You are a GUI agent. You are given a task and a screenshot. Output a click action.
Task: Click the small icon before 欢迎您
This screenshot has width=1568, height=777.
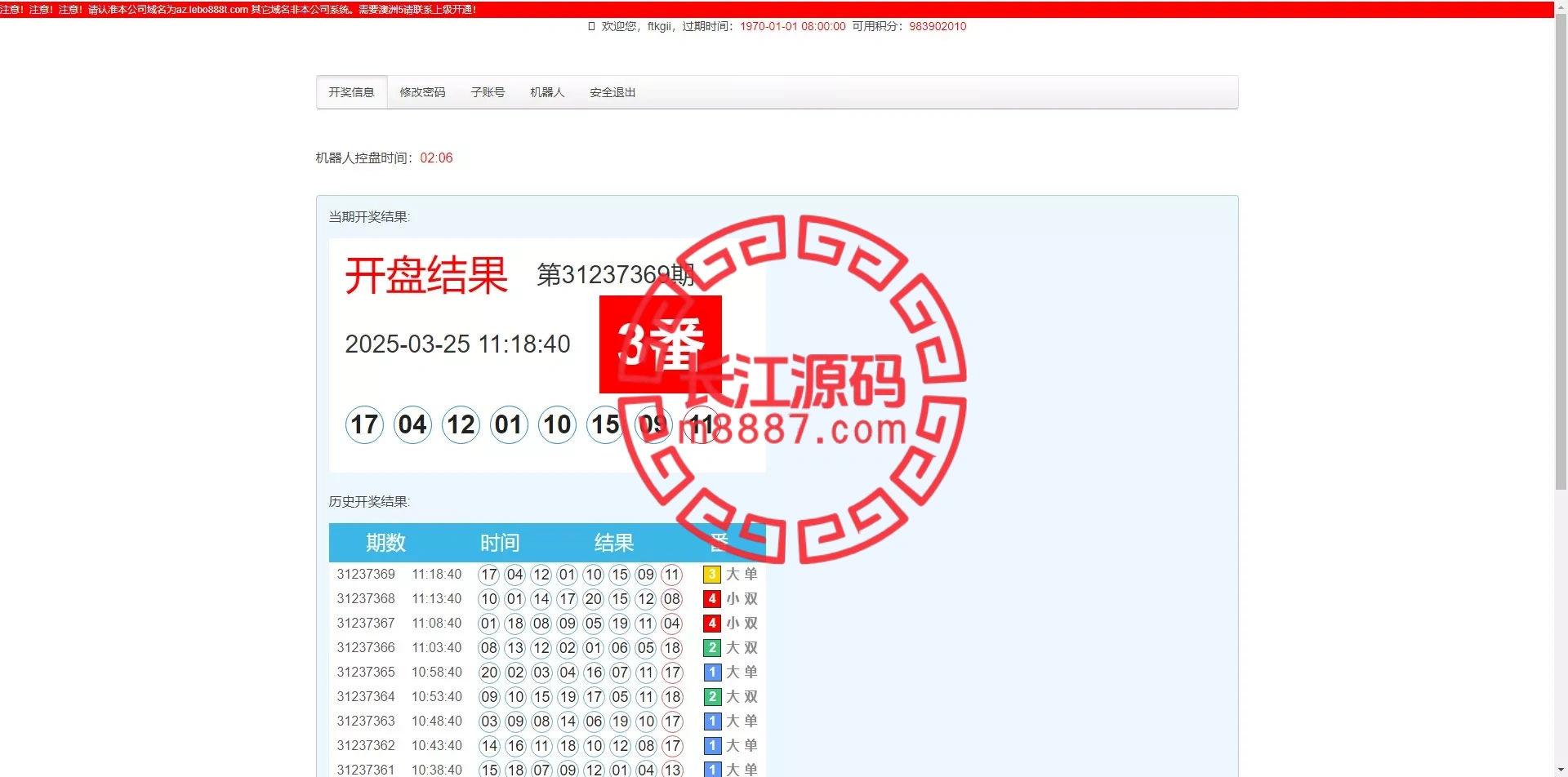click(x=591, y=26)
